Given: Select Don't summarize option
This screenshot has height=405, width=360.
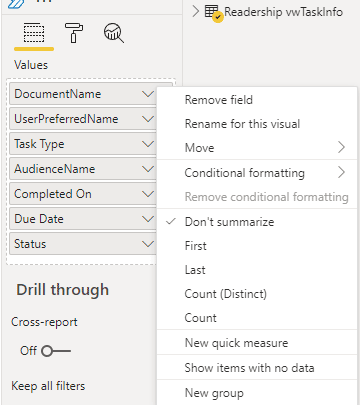Looking at the screenshot, I should (x=257, y=222).
